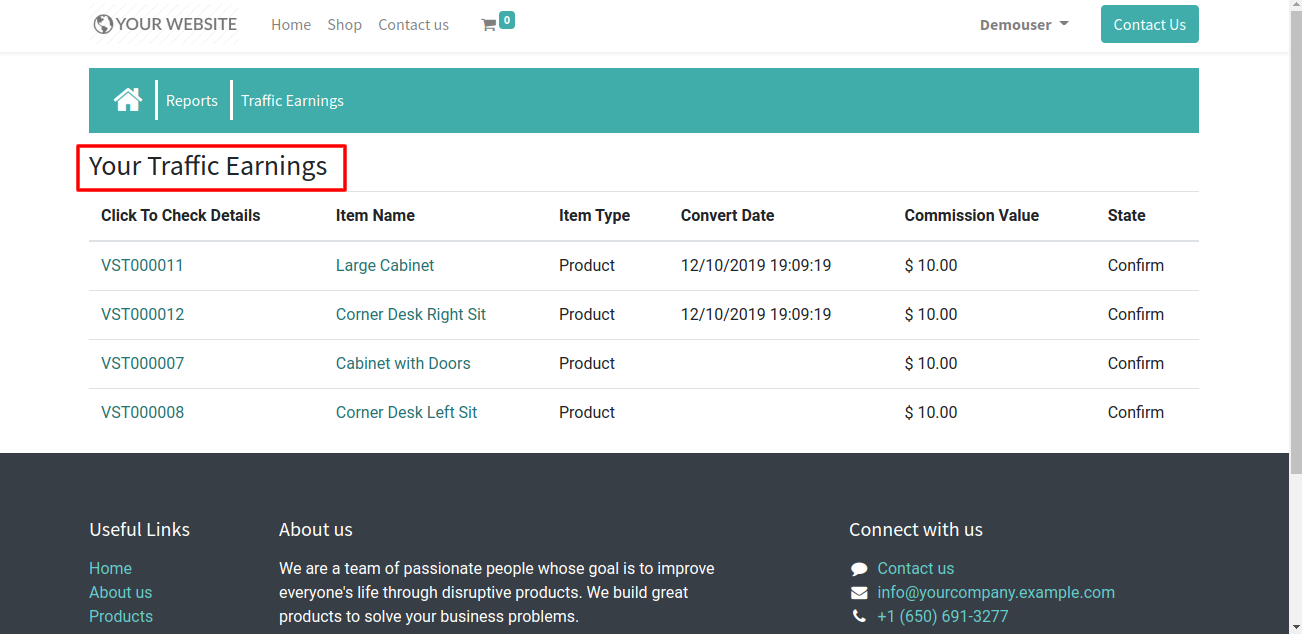This screenshot has width=1302, height=634.
Task: Open the shopping cart icon
Action: click(489, 25)
